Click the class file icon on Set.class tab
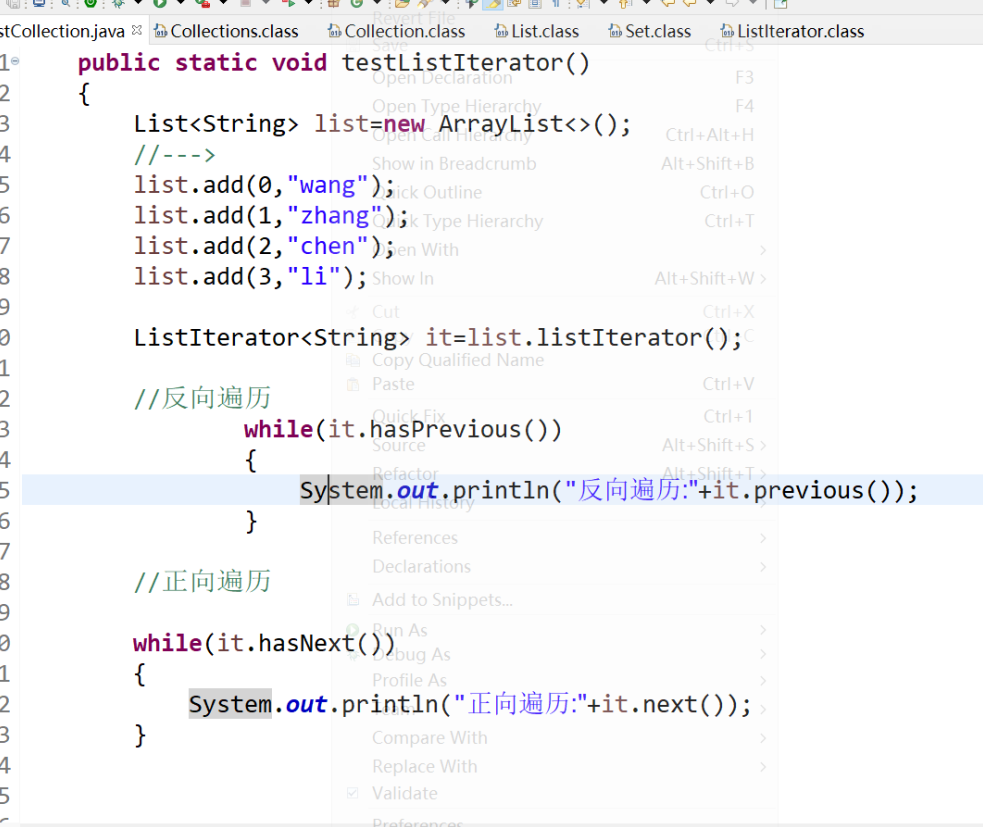The image size is (983, 827). (x=616, y=31)
